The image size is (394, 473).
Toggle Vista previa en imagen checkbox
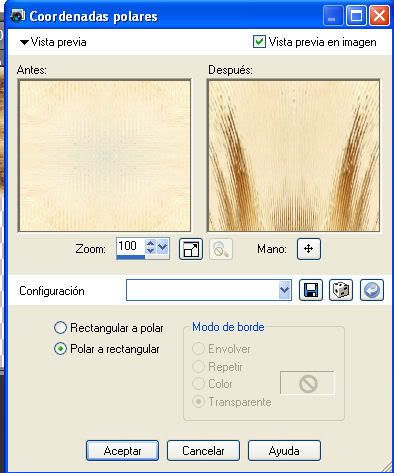[x=259, y=42]
